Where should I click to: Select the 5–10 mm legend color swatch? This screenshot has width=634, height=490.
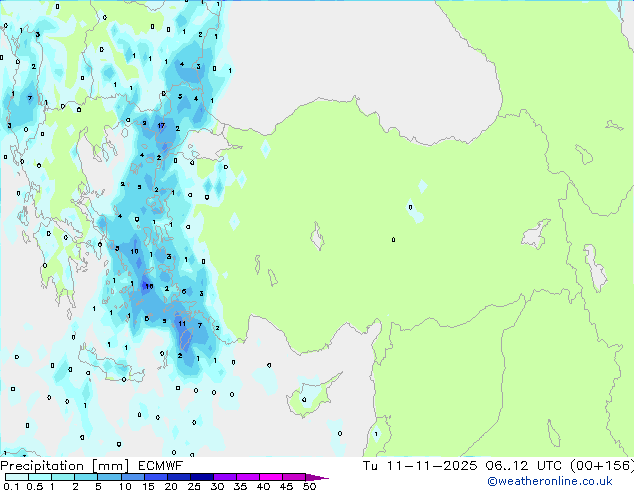[109, 477]
